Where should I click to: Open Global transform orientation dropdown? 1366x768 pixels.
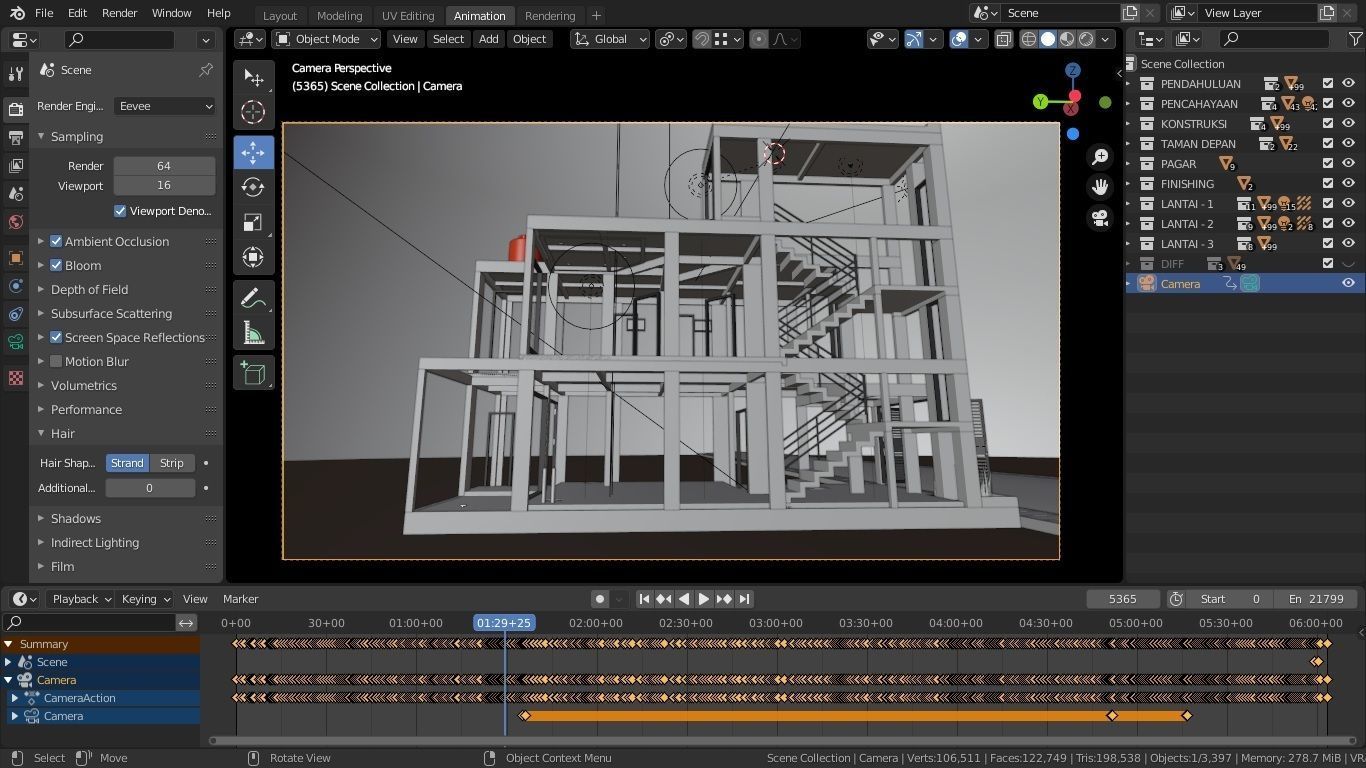(x=610, y=39)
